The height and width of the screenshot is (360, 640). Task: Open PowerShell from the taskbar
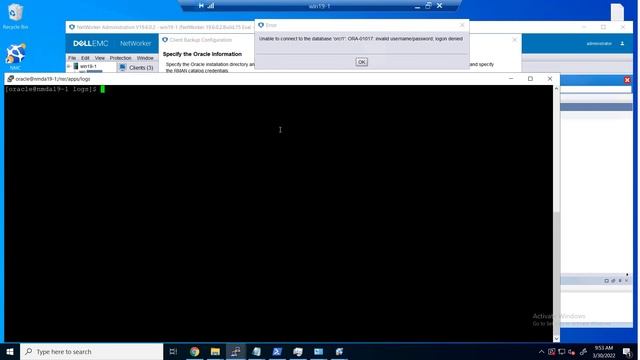pyautogui.click(x=277, y=351)
